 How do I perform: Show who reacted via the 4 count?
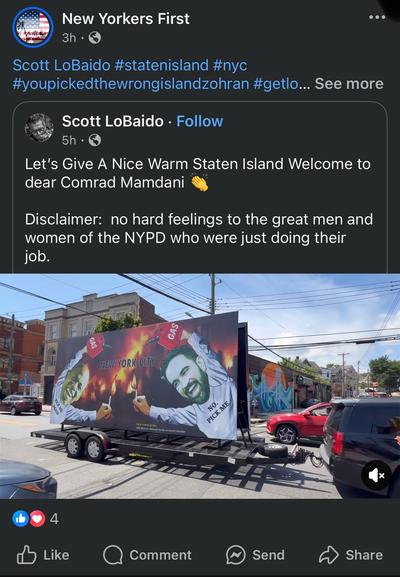[x=54, y=519]
